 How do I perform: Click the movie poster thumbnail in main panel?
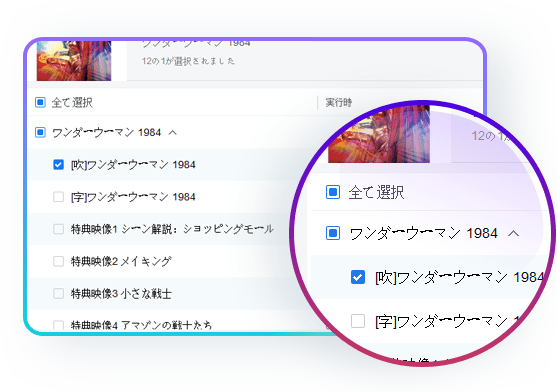point(74,61)
